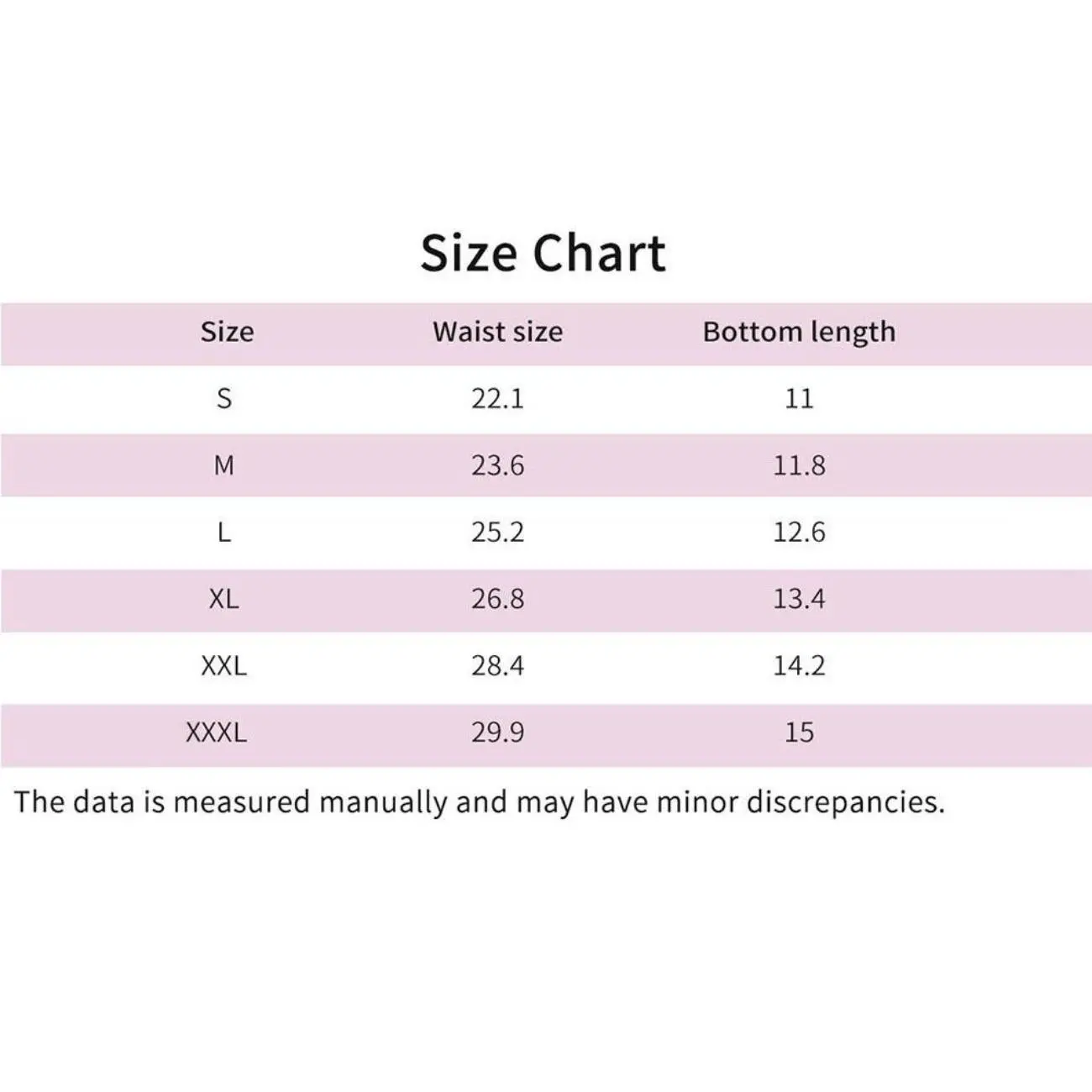Click the Bottom length column header
This screenshot has width=1092, height=1092.
(x=799, y=332)
